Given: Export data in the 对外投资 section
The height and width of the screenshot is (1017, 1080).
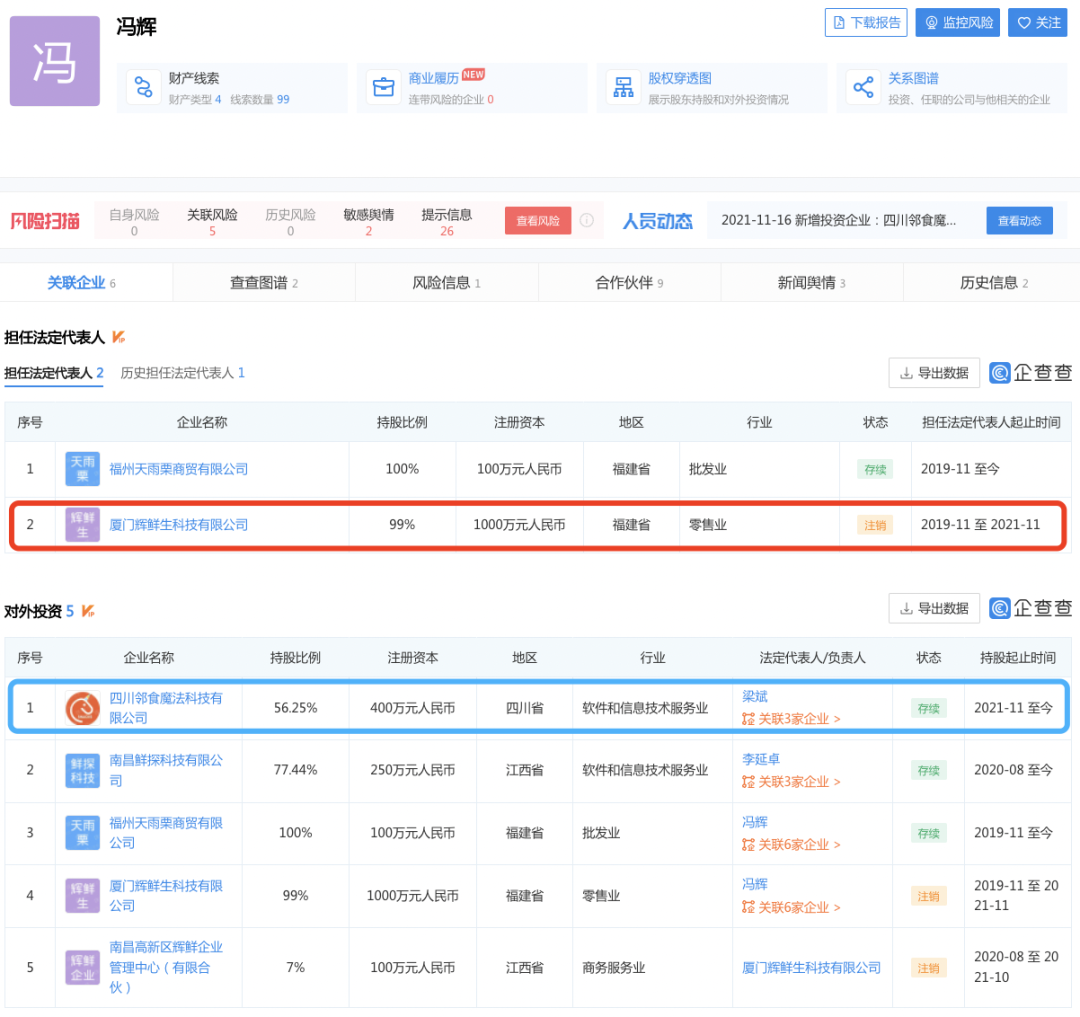Looking at the screenshot, I should (934, 608).
